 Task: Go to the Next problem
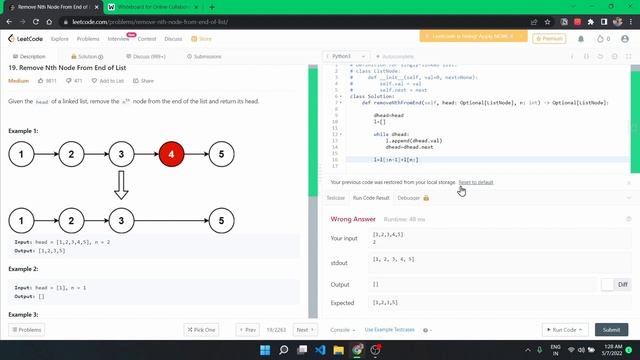point(305,330)
